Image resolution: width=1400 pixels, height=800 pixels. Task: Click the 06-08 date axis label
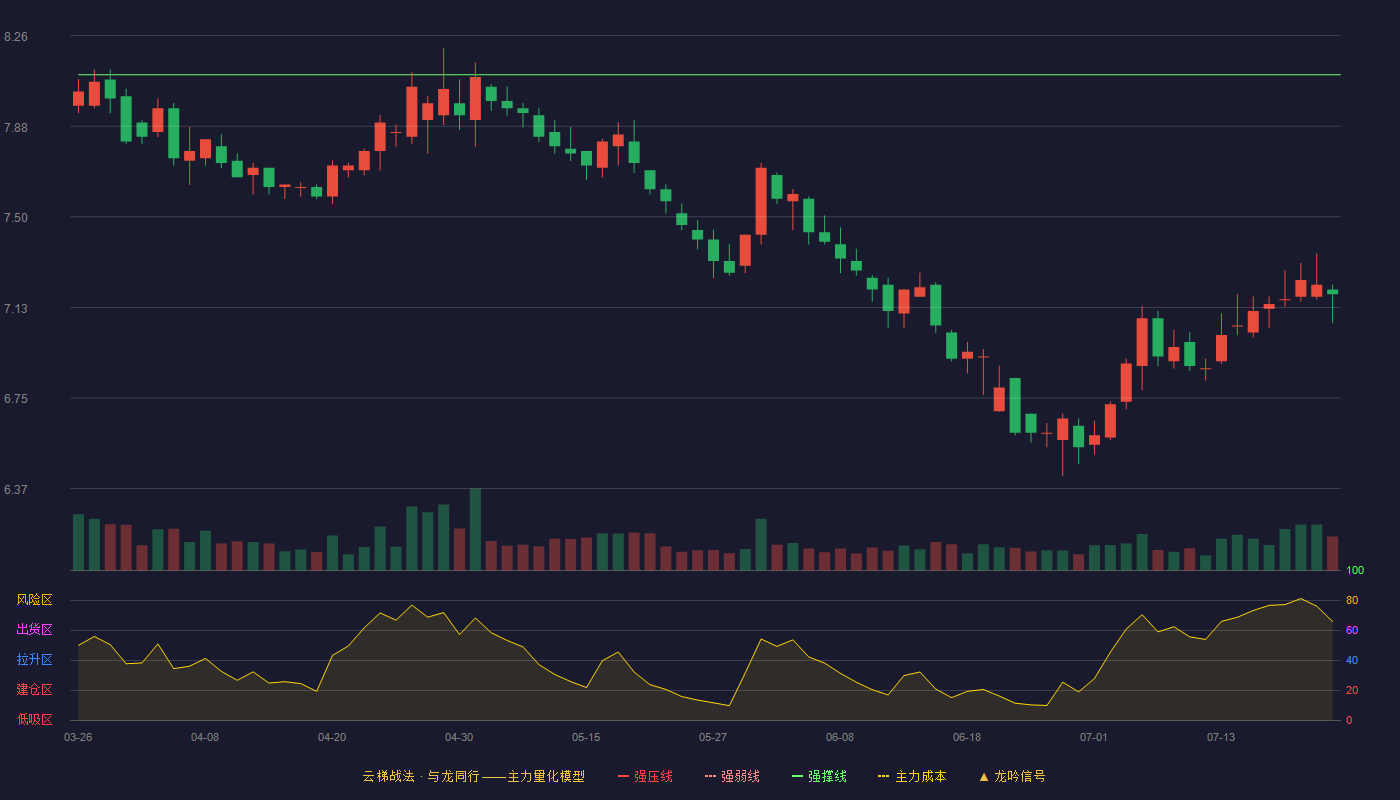(840, 737)
